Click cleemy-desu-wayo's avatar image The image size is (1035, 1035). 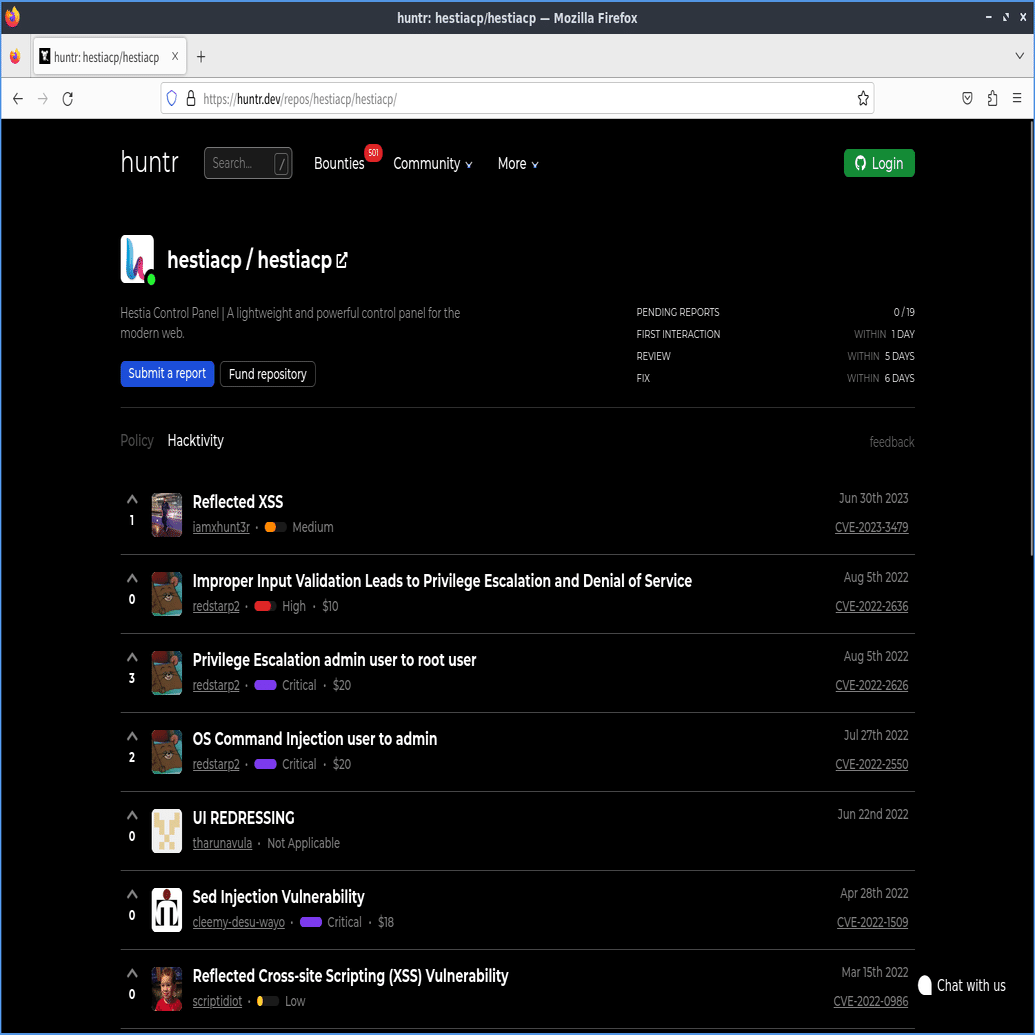coord(166,910)
